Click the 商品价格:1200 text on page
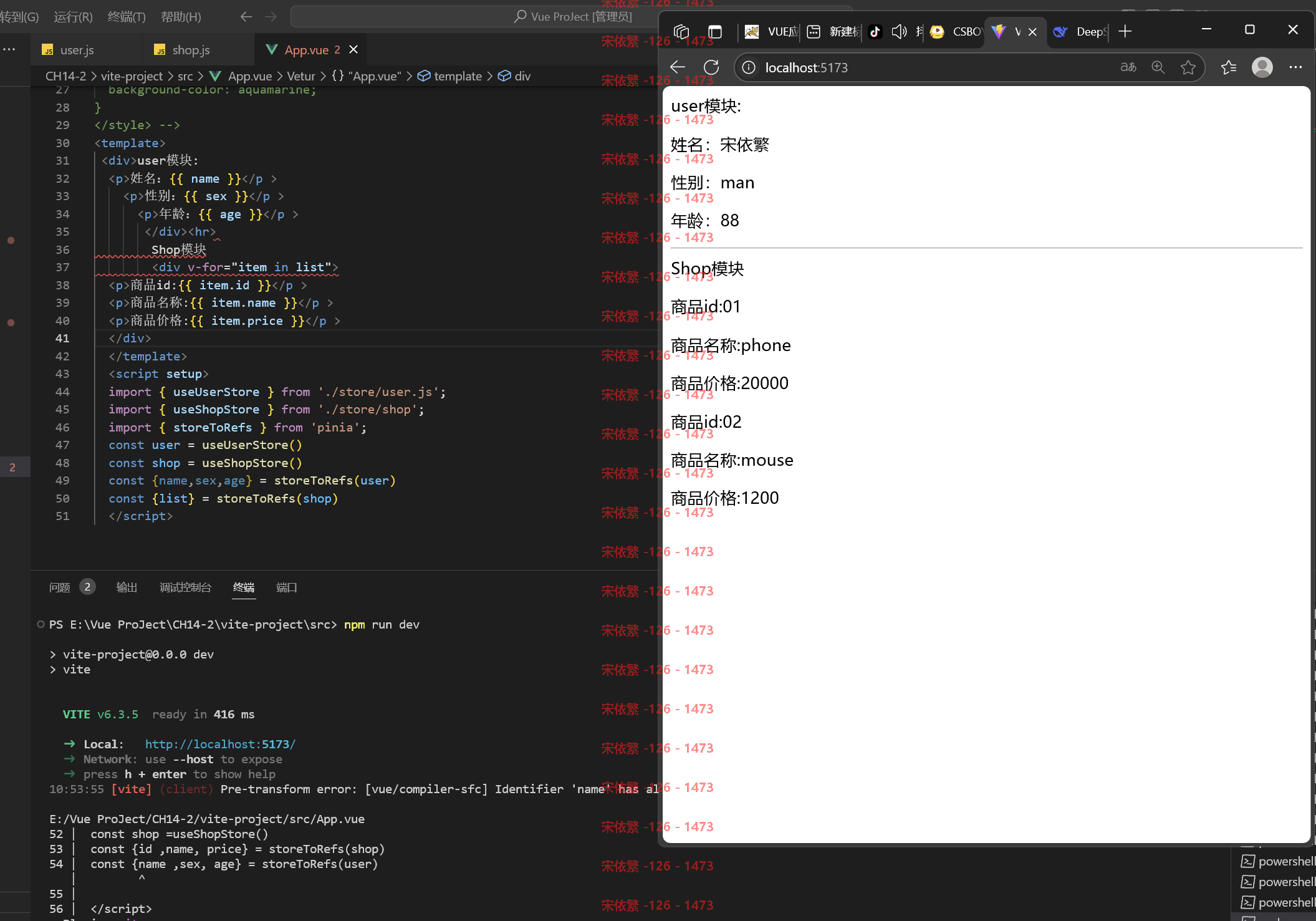This screenshot has height=921, width=1316. pos(724,498)
